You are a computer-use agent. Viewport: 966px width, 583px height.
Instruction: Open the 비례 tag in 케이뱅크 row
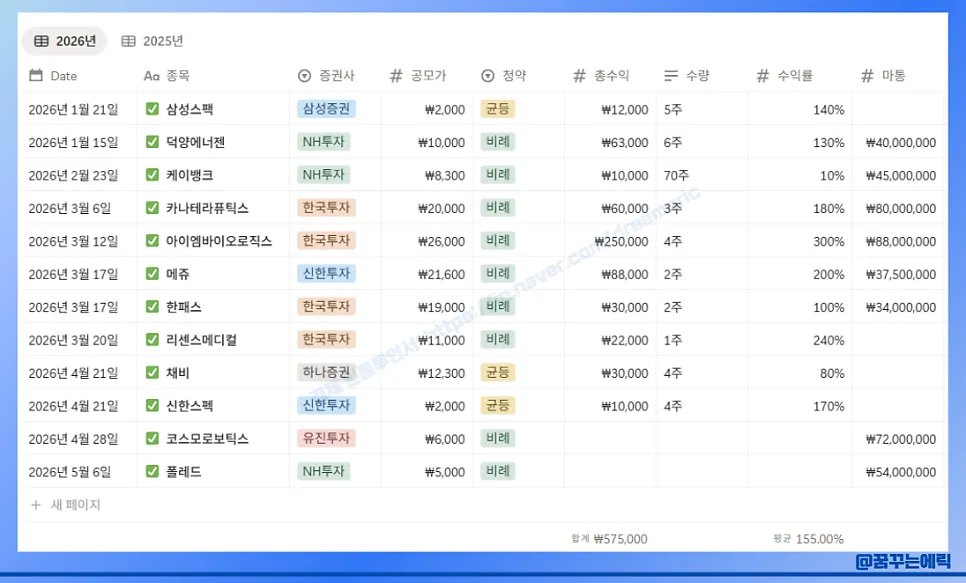click(x=498, y=174)
